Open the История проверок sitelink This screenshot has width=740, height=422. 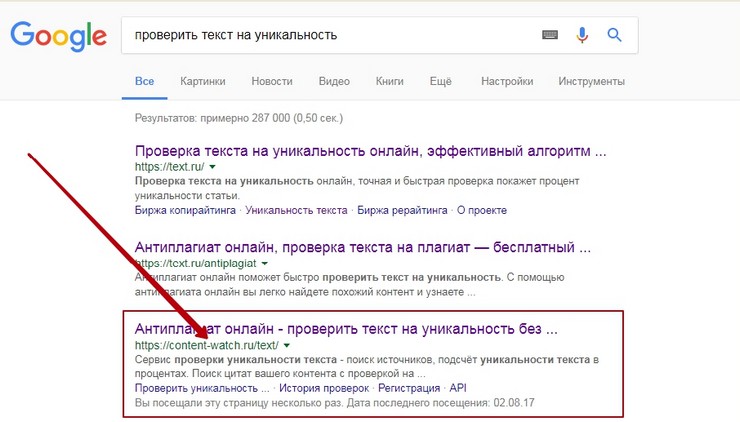[x=324, y=388]
